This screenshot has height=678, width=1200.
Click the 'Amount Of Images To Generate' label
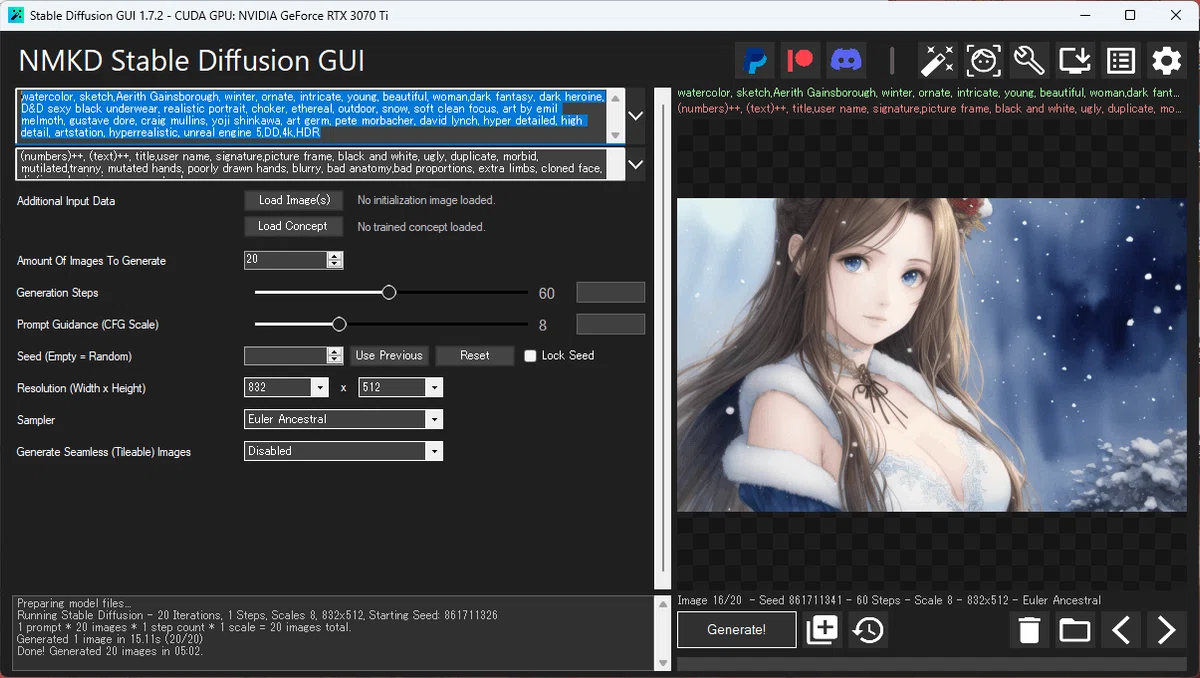(91, 261)
